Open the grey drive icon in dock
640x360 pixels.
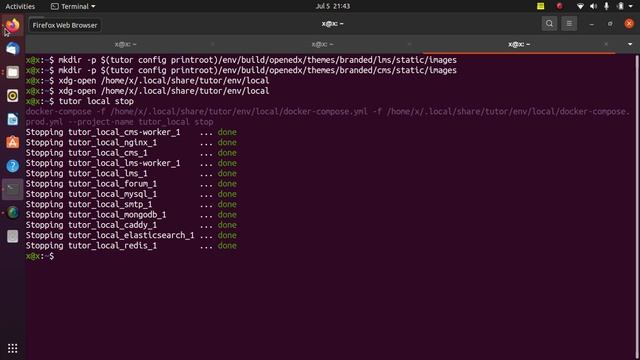(x=13, y=236)
